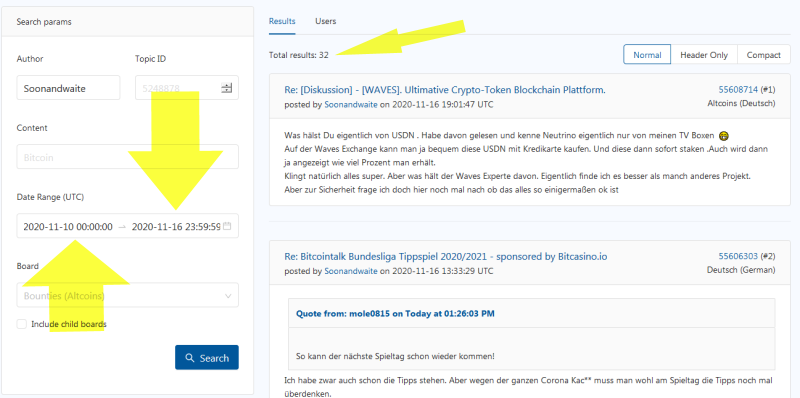The height and width of the screenshot is (398, 800).
Task: Open Soonandwaite author link in first post
Action: pos(351,105)
